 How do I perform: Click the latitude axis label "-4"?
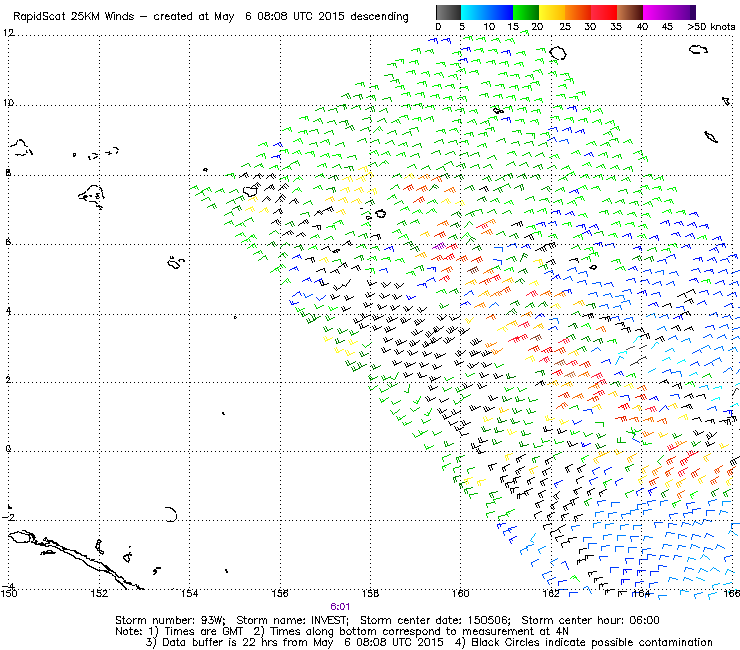coord(8,586)
